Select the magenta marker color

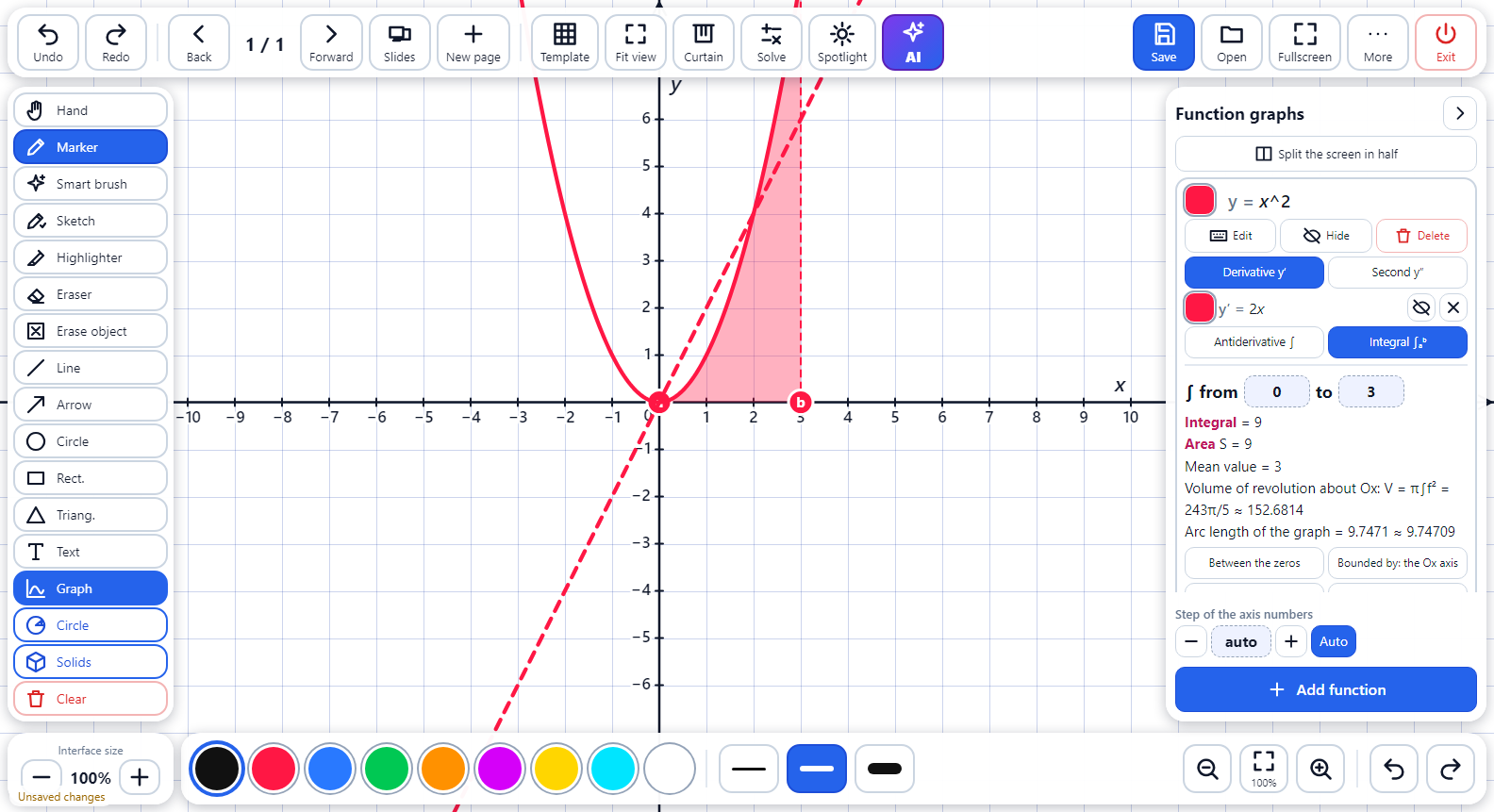[x=499, y=769]
